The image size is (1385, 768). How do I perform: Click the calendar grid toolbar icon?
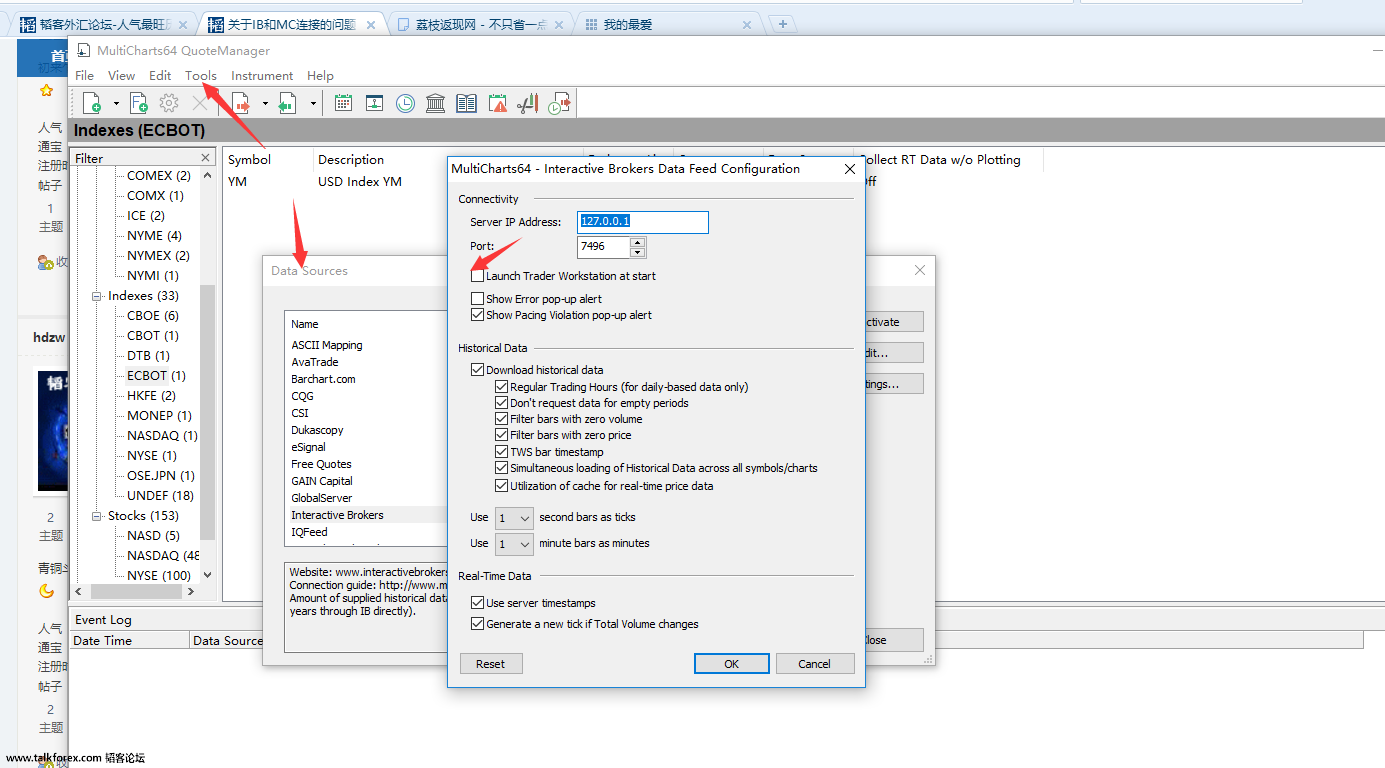pyautogui.click(x=343, y=102)
